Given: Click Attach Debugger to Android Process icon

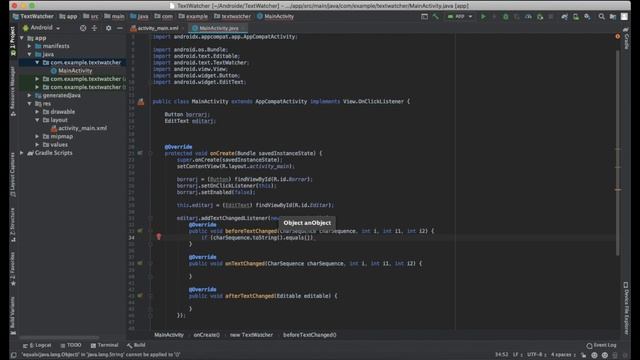Looking at the screenshot, I should 540,17.
